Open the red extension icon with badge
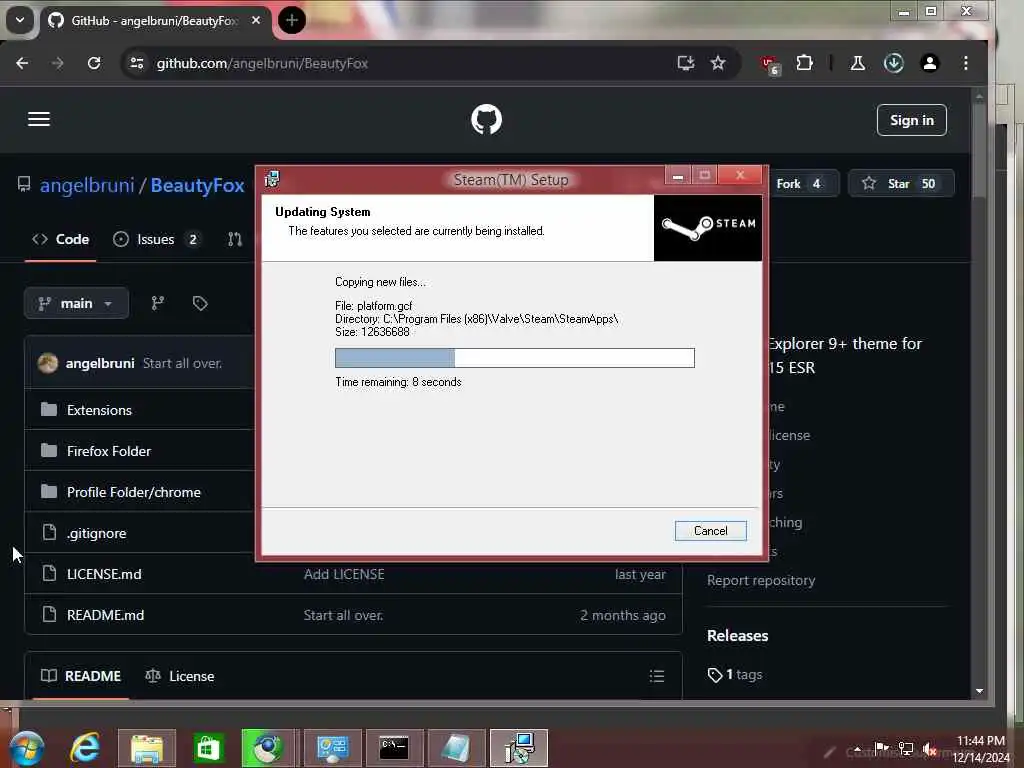 pos(770,65)
